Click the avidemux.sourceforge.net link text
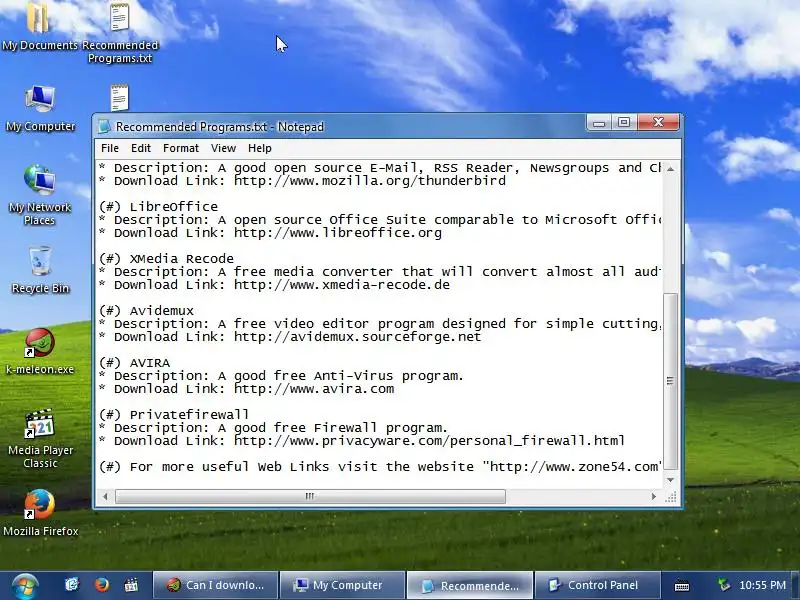 click(358, 337)
